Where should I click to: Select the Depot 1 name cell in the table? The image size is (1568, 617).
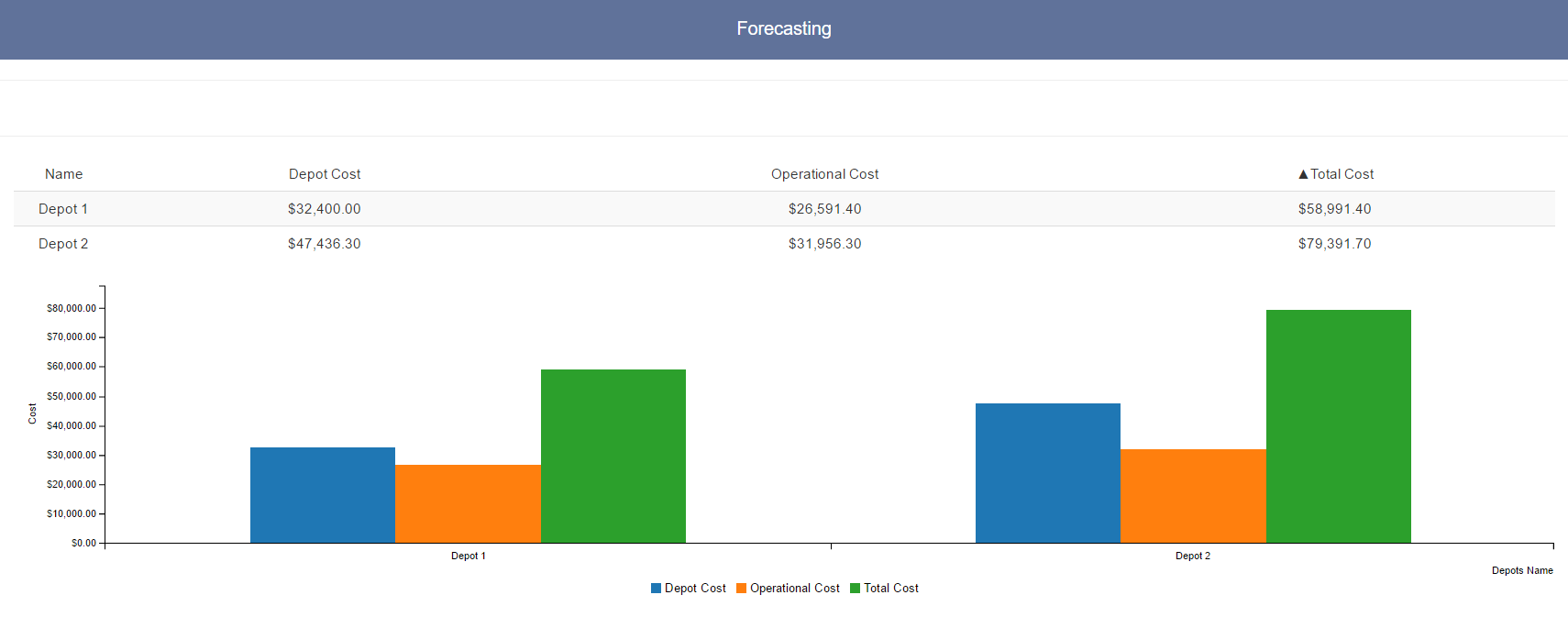63,209
